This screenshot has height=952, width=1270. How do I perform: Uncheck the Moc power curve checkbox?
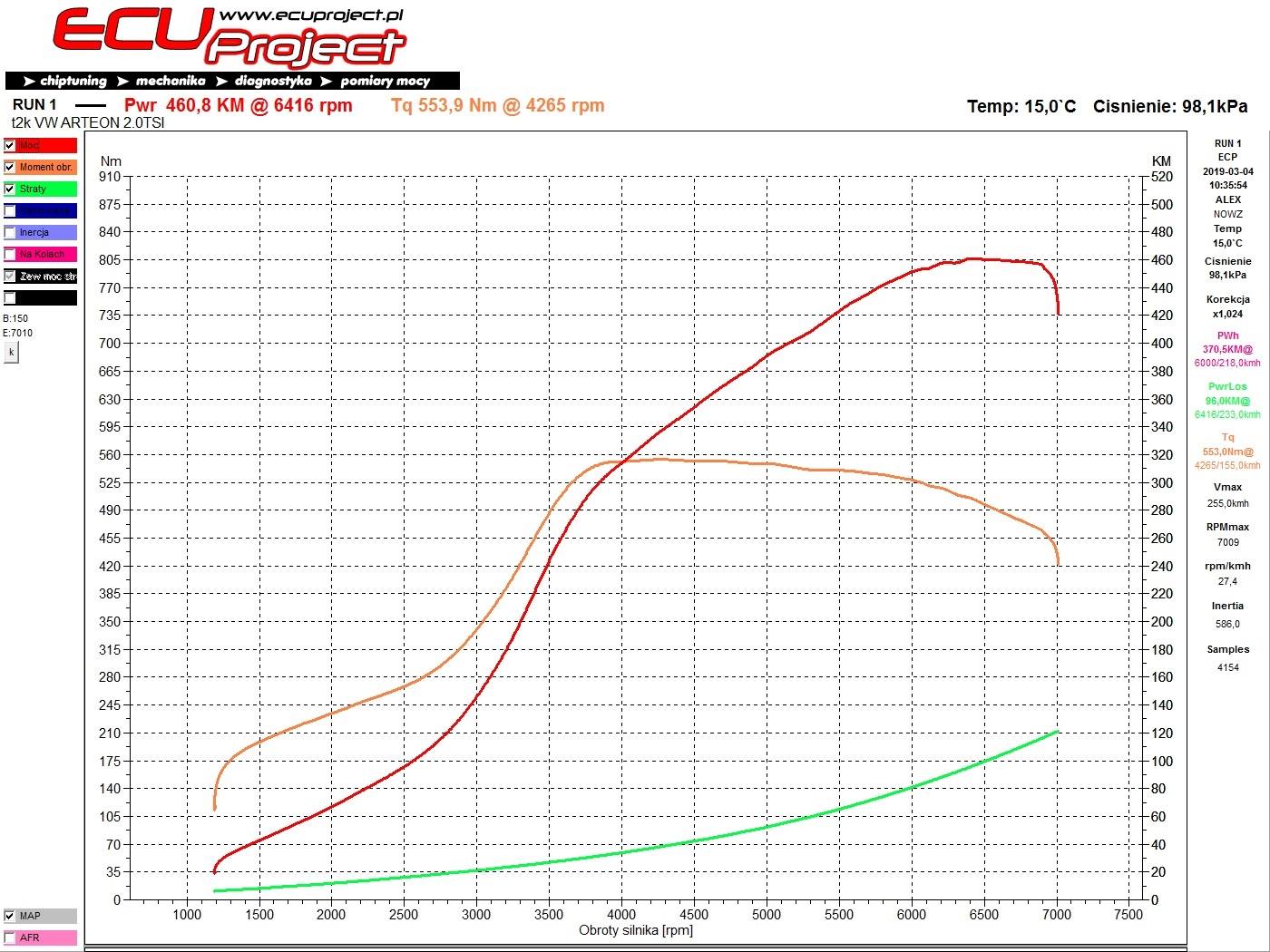[x=10, y=145]
